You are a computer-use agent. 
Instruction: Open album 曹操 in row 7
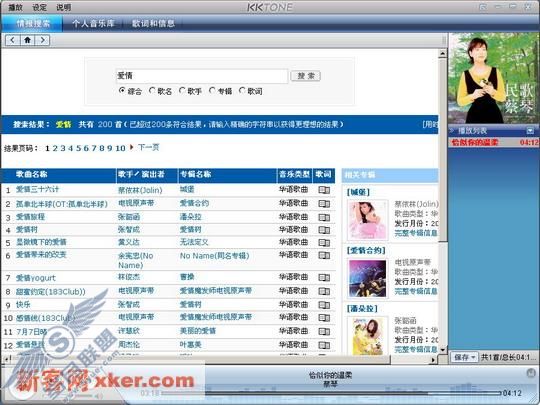187,277
